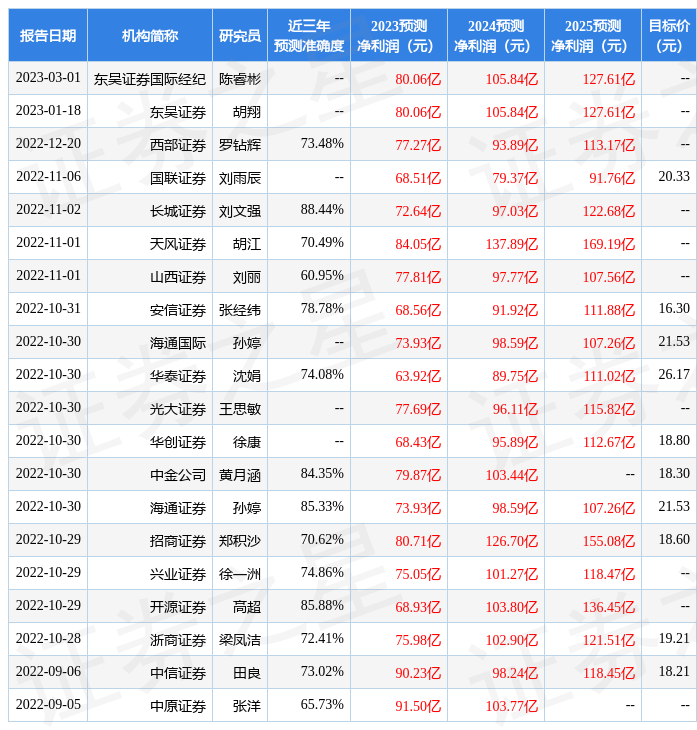Image resolution: width=697 pixels, height=730 pixels.
Task: Click 137.89亿 profit forecast
Action: 512,244
